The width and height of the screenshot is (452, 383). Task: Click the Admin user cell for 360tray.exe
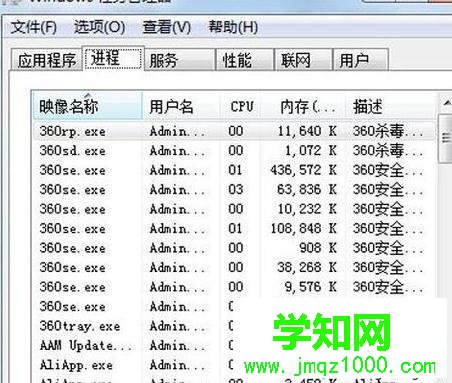177,326
